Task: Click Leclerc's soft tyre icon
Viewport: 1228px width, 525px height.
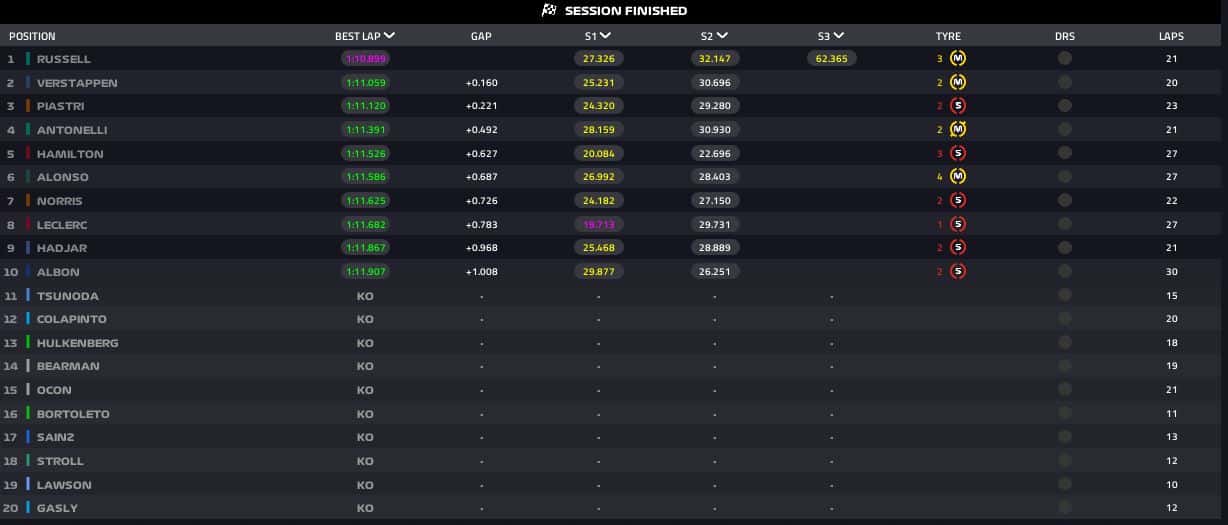Action: tap(958, 224)
